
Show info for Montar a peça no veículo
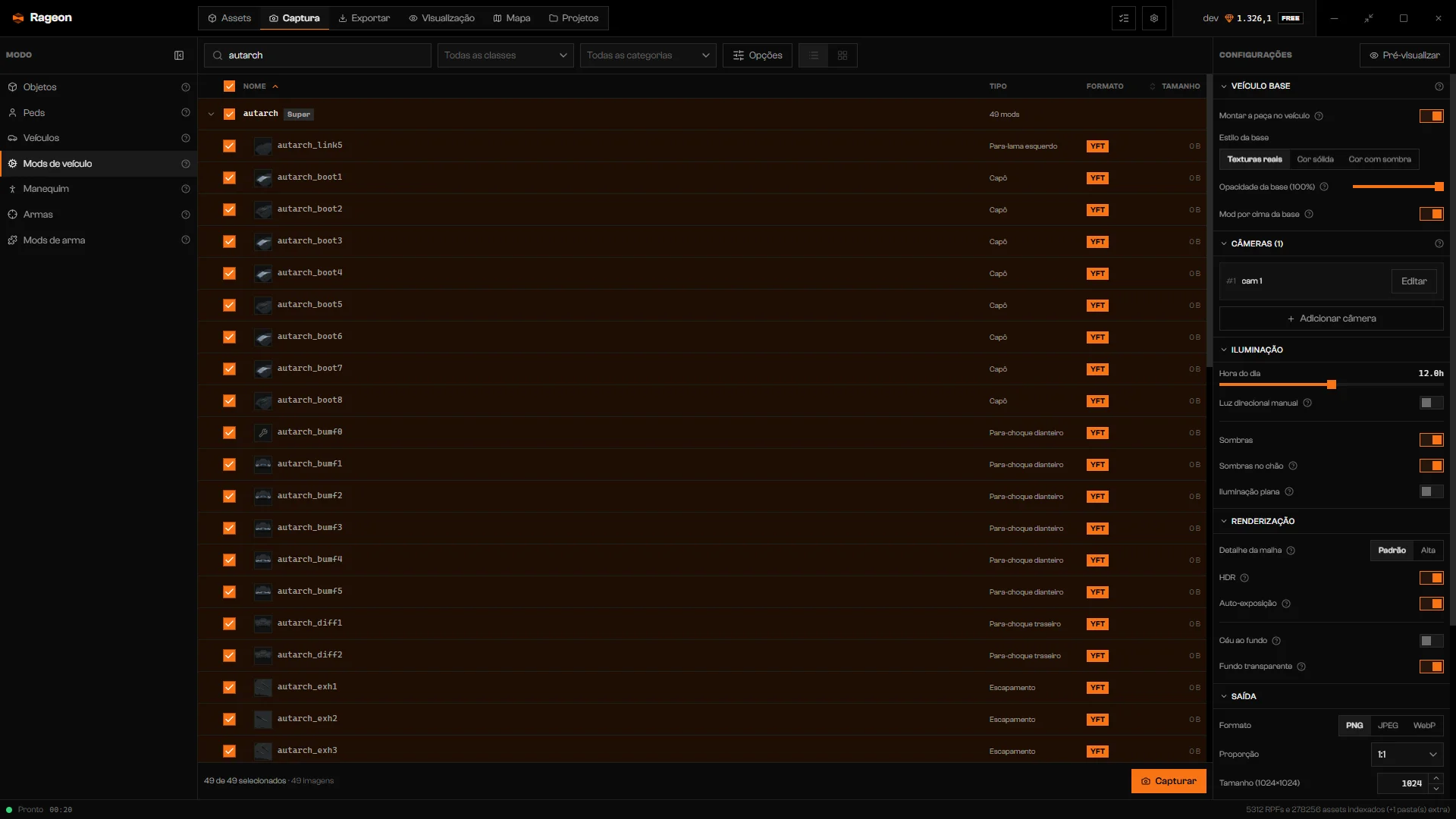(1319, 116)
